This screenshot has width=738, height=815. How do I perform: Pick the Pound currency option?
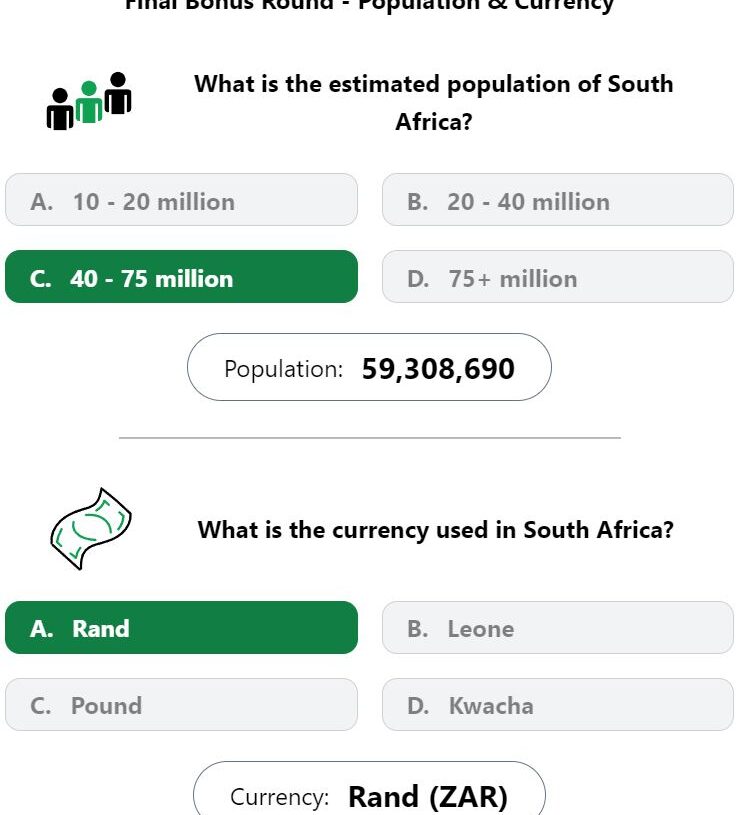click(x=181, y=704)
